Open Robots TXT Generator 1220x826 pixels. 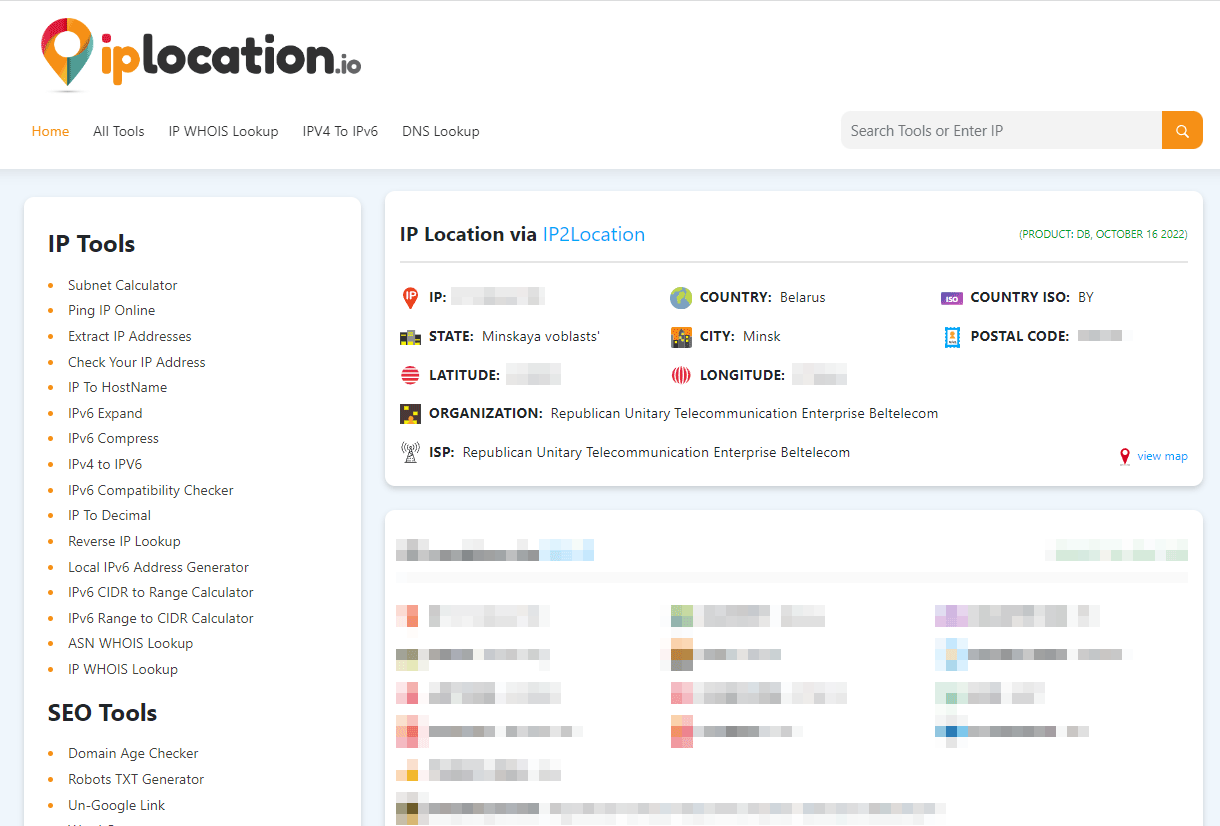coord(136,779)
